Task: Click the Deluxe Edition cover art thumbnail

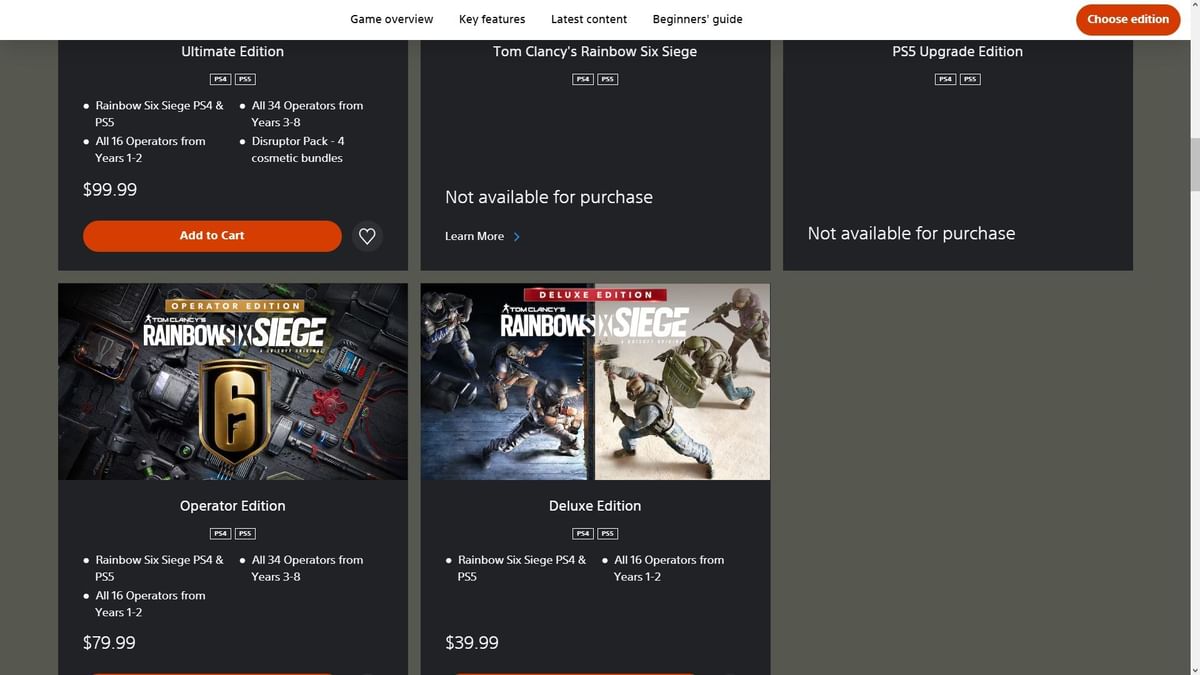Action: pyautogui.click(x=595, y=381)
